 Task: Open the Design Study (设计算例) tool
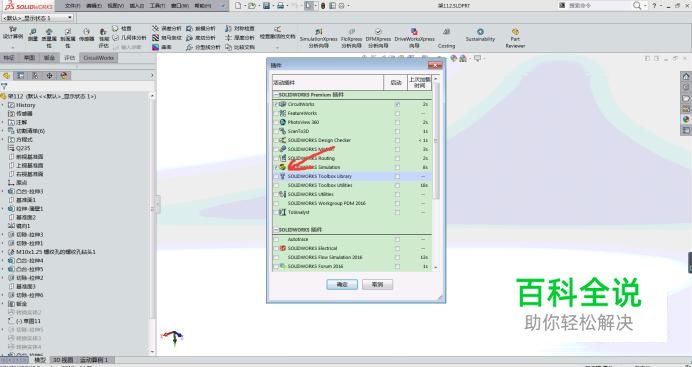[x=13, y=34]
